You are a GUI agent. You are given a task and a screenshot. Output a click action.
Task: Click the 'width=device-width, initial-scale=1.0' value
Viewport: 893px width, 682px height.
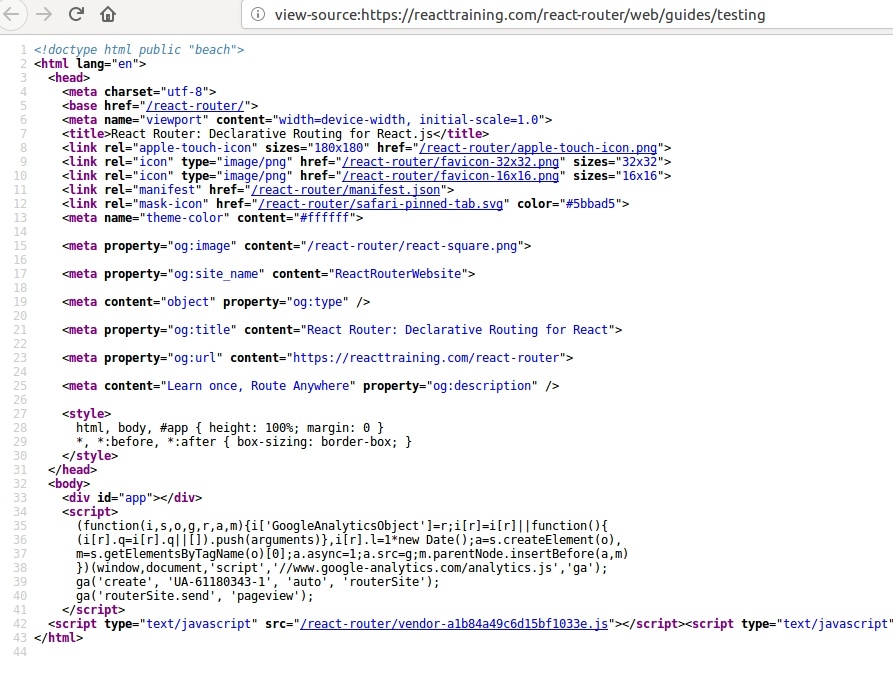[x=409, y=120]
